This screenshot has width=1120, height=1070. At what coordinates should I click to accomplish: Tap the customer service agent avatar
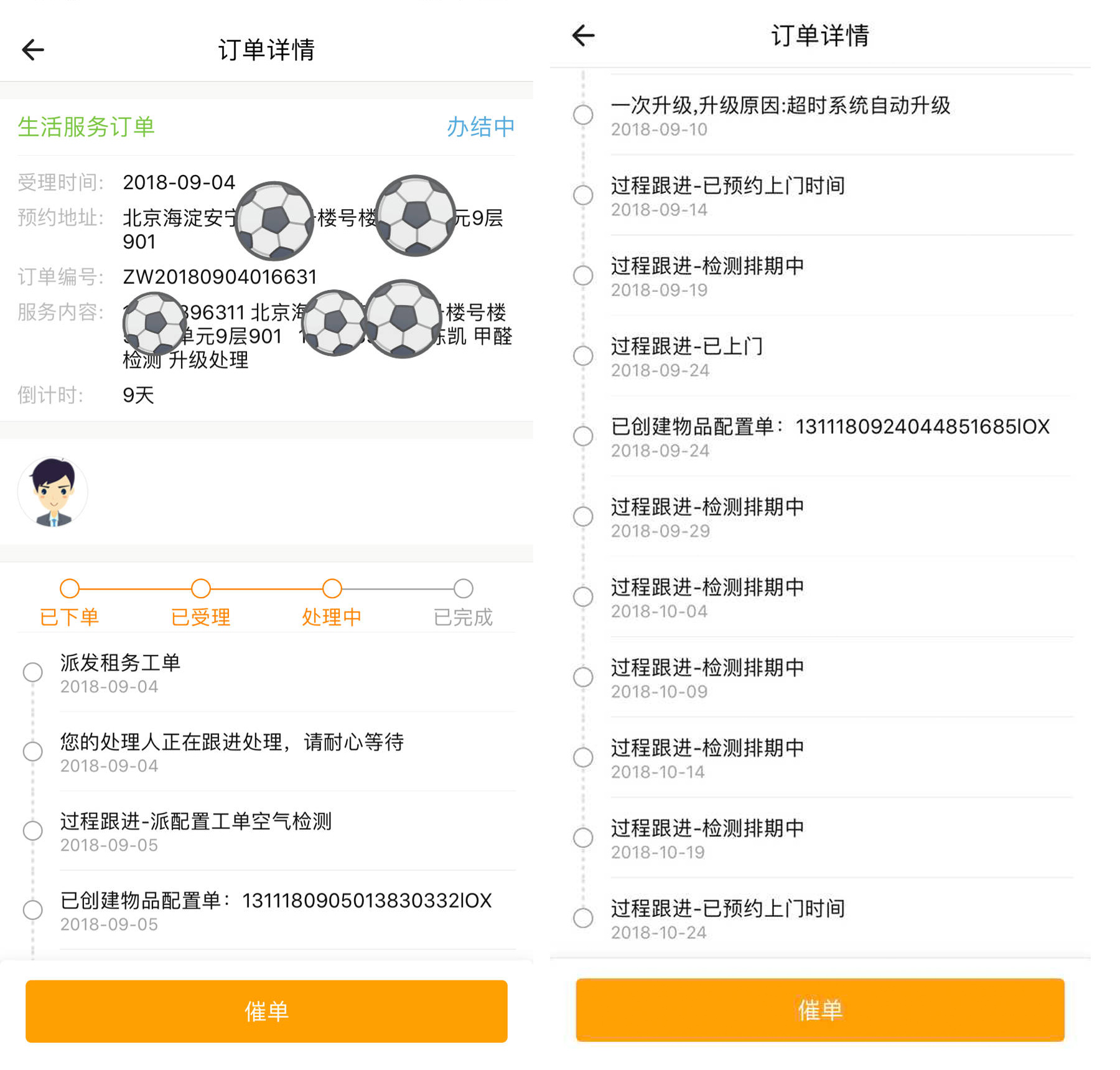tap(53, 492)
